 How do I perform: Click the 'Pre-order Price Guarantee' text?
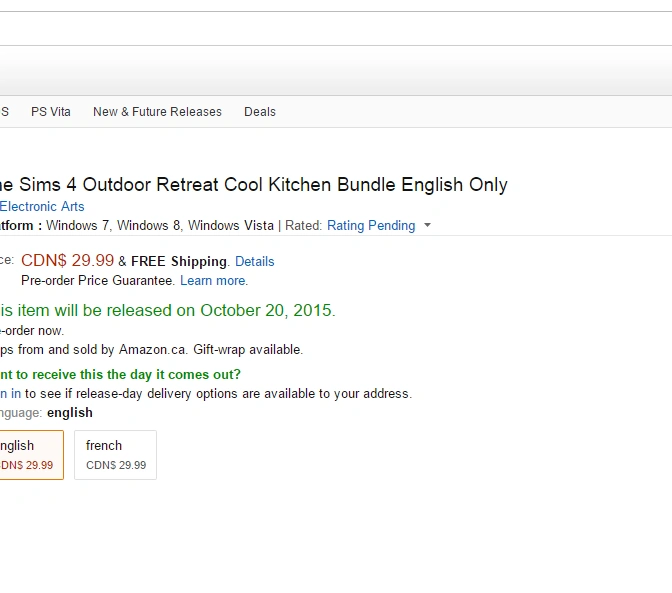[x=98, y=281]
